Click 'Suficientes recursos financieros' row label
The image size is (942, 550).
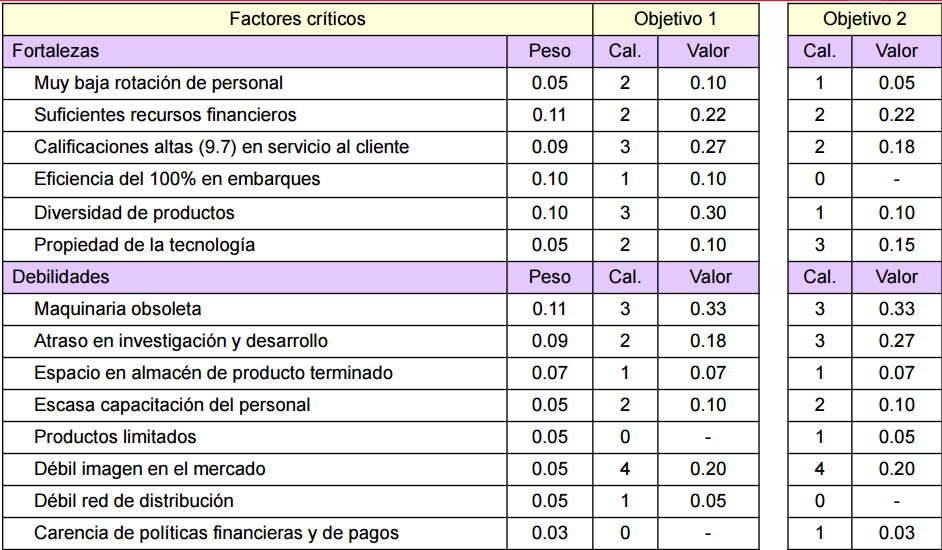(x=165, y=115)
